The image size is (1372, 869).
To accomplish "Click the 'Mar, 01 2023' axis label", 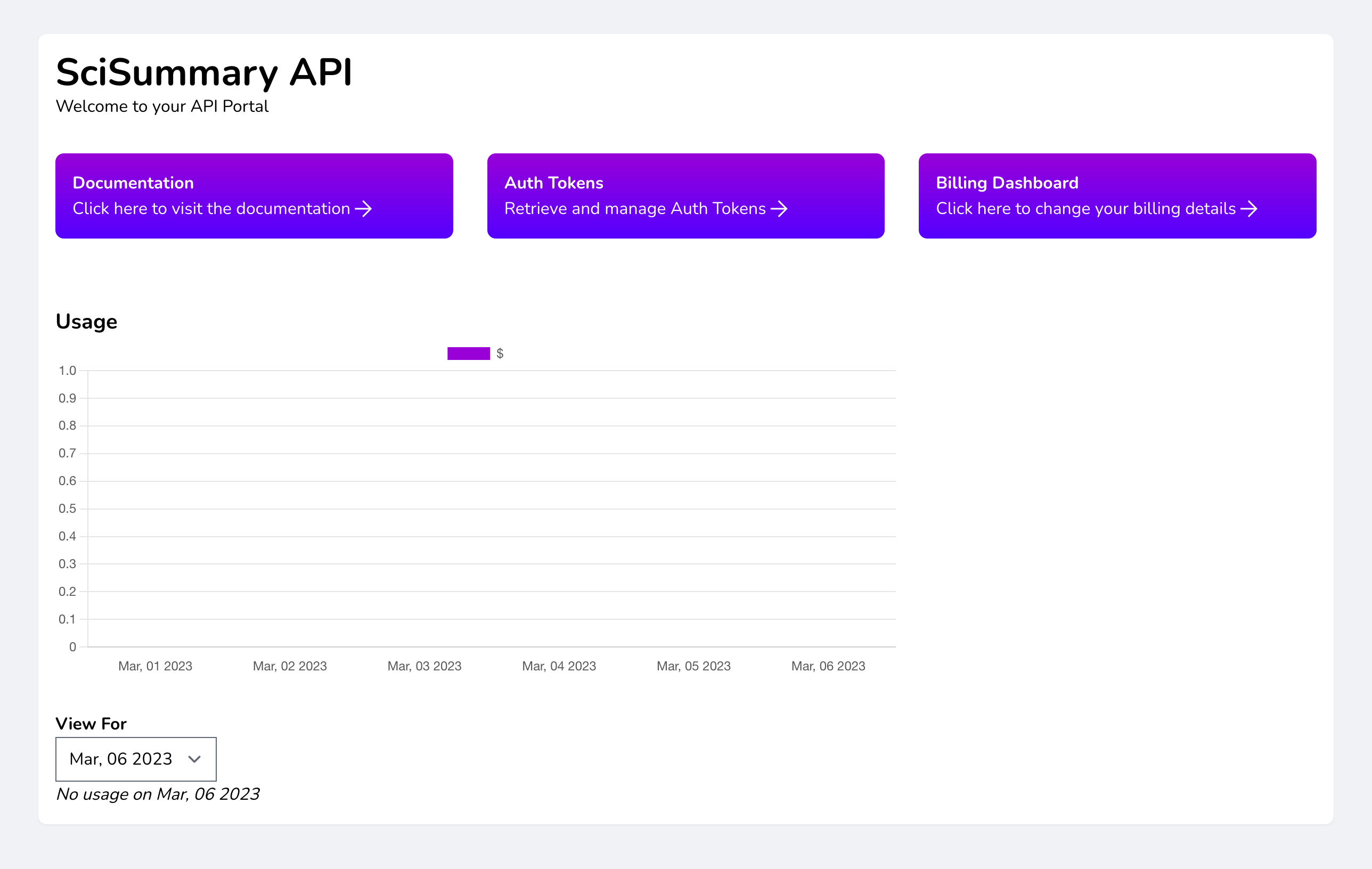I will click(155, 666).
